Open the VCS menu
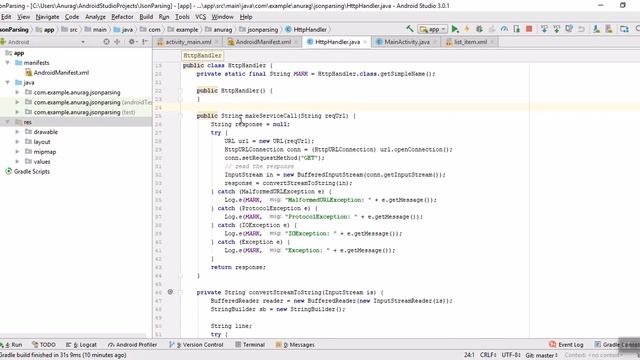The image size is (640, 360). [x=200, y=17]
